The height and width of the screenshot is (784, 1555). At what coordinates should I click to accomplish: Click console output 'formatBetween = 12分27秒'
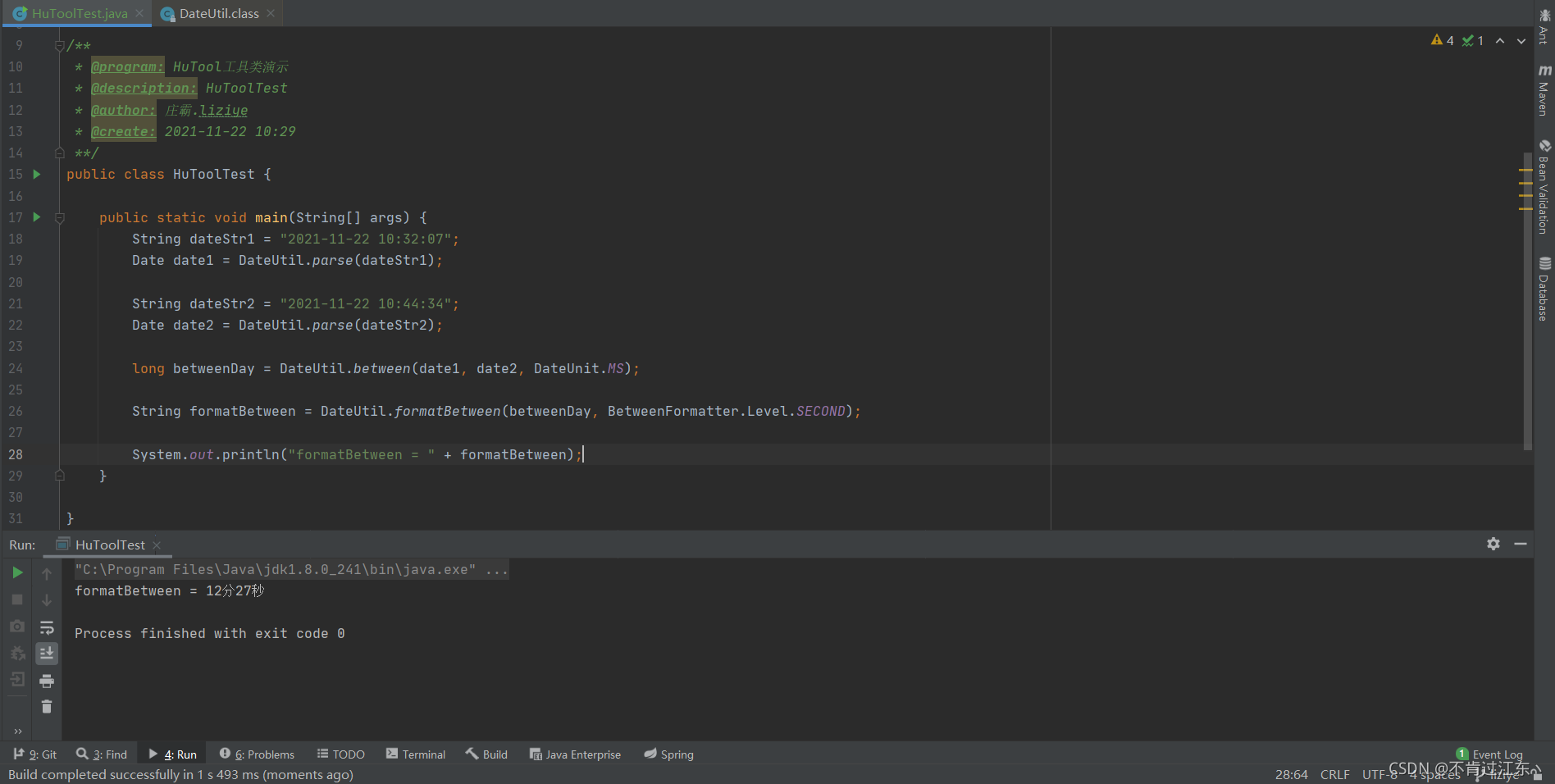170,590
